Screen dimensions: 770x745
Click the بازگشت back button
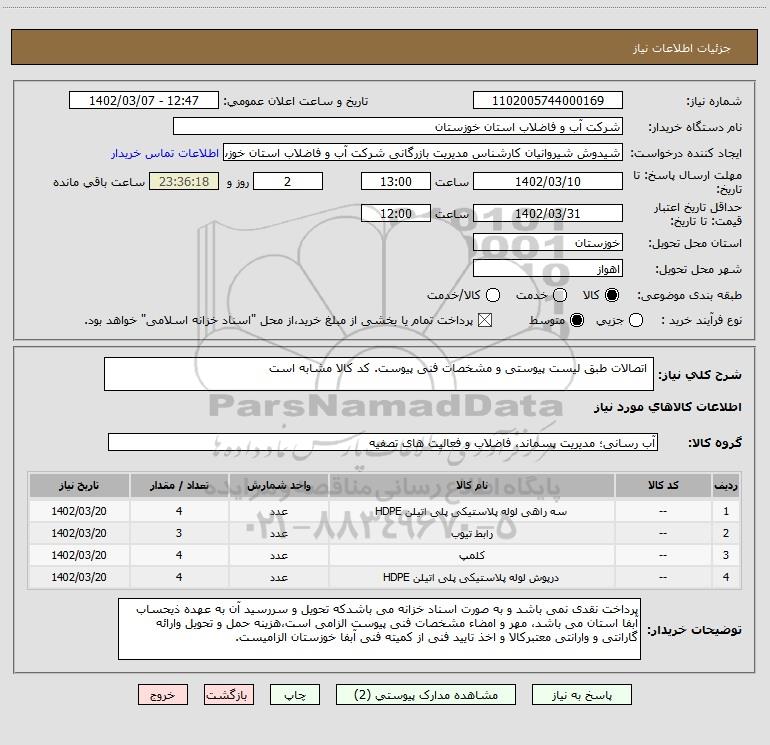(x=229, y=695)
